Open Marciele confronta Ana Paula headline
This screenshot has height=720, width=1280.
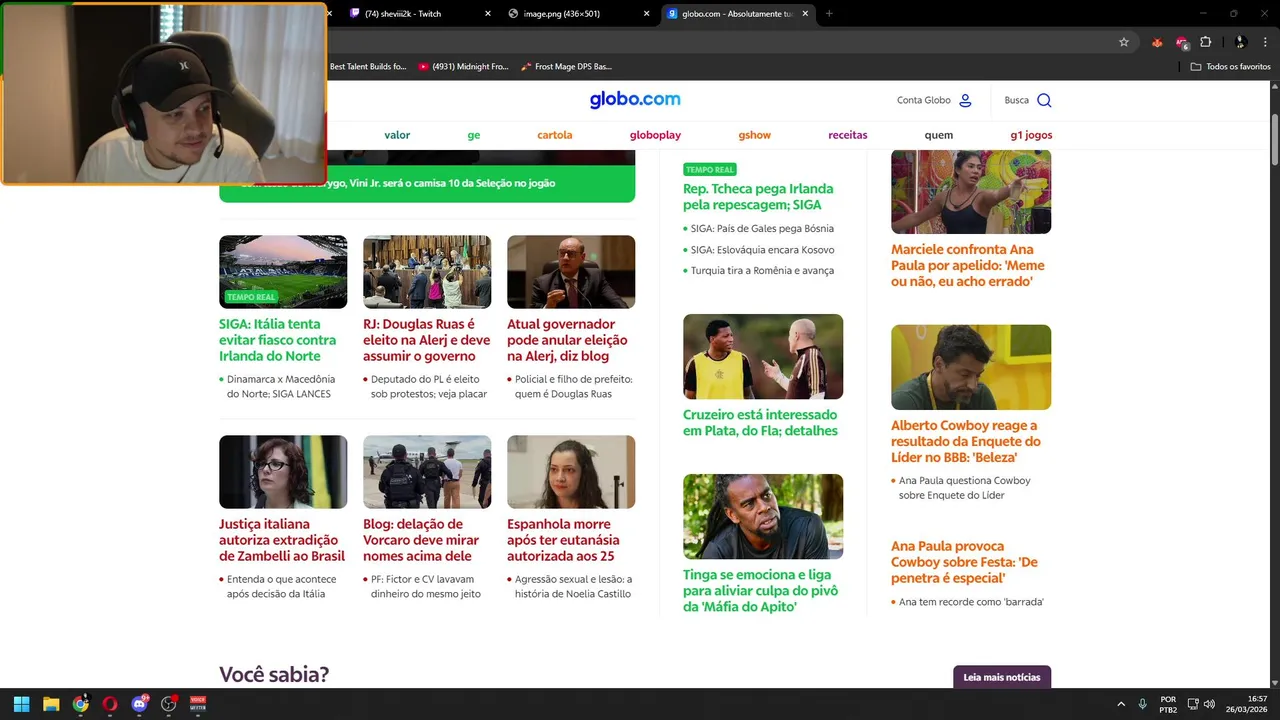(x=967, y=265)
